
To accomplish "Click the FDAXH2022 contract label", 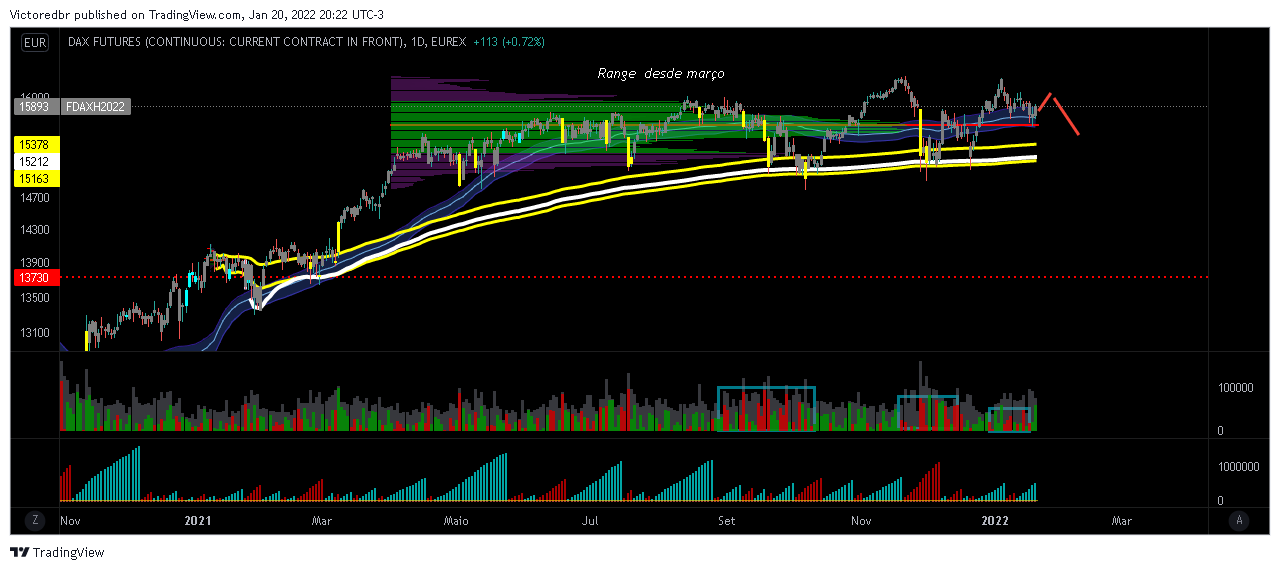I will [96, 106].
